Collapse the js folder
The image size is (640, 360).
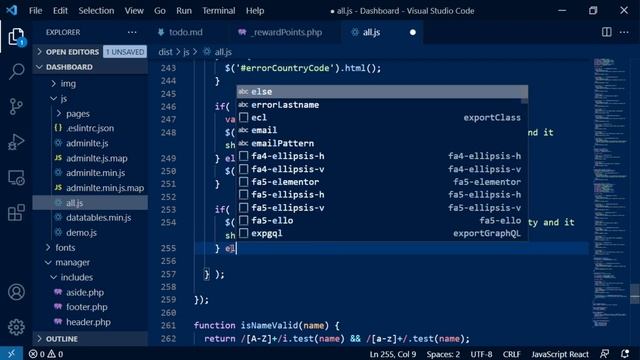[x=90, y=98]
